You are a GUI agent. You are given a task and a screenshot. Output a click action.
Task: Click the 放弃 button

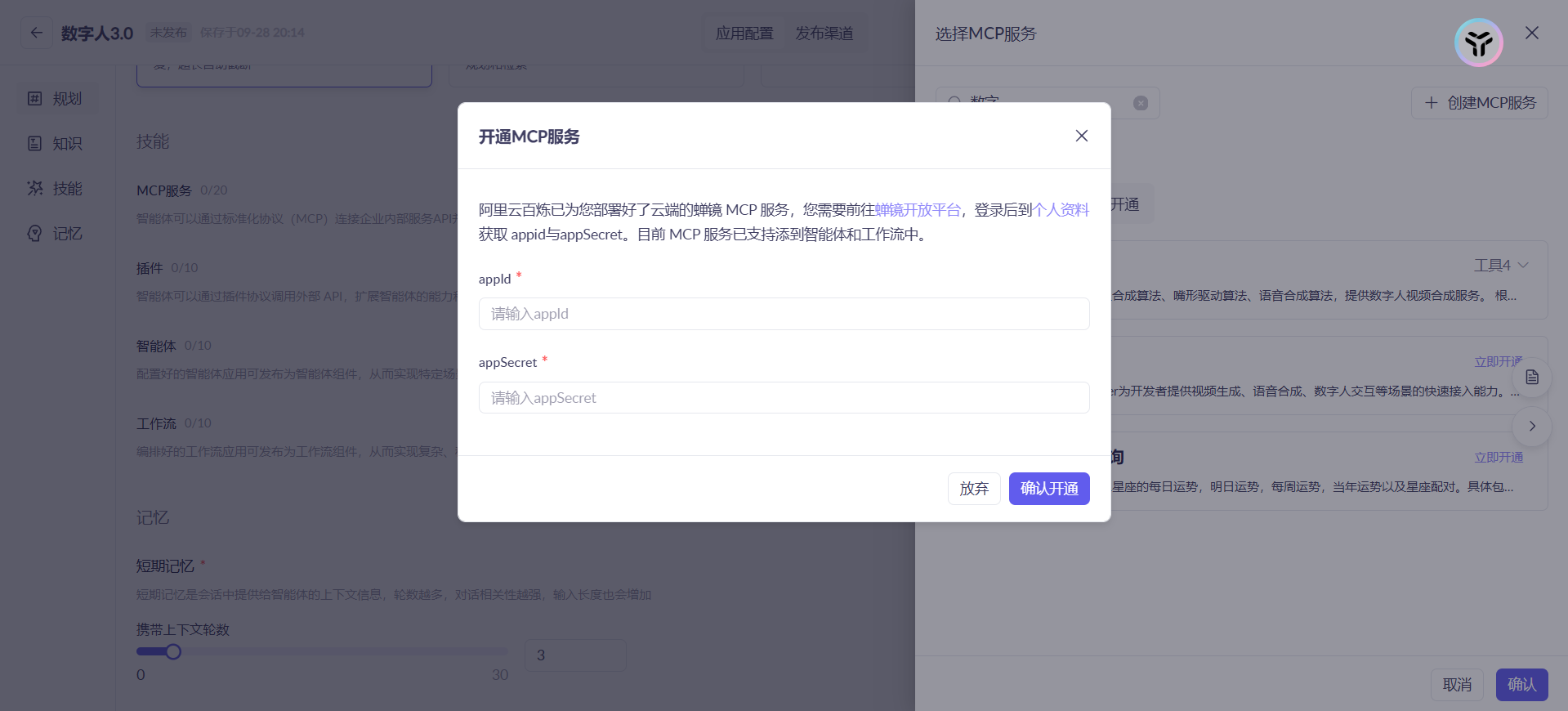974,489
